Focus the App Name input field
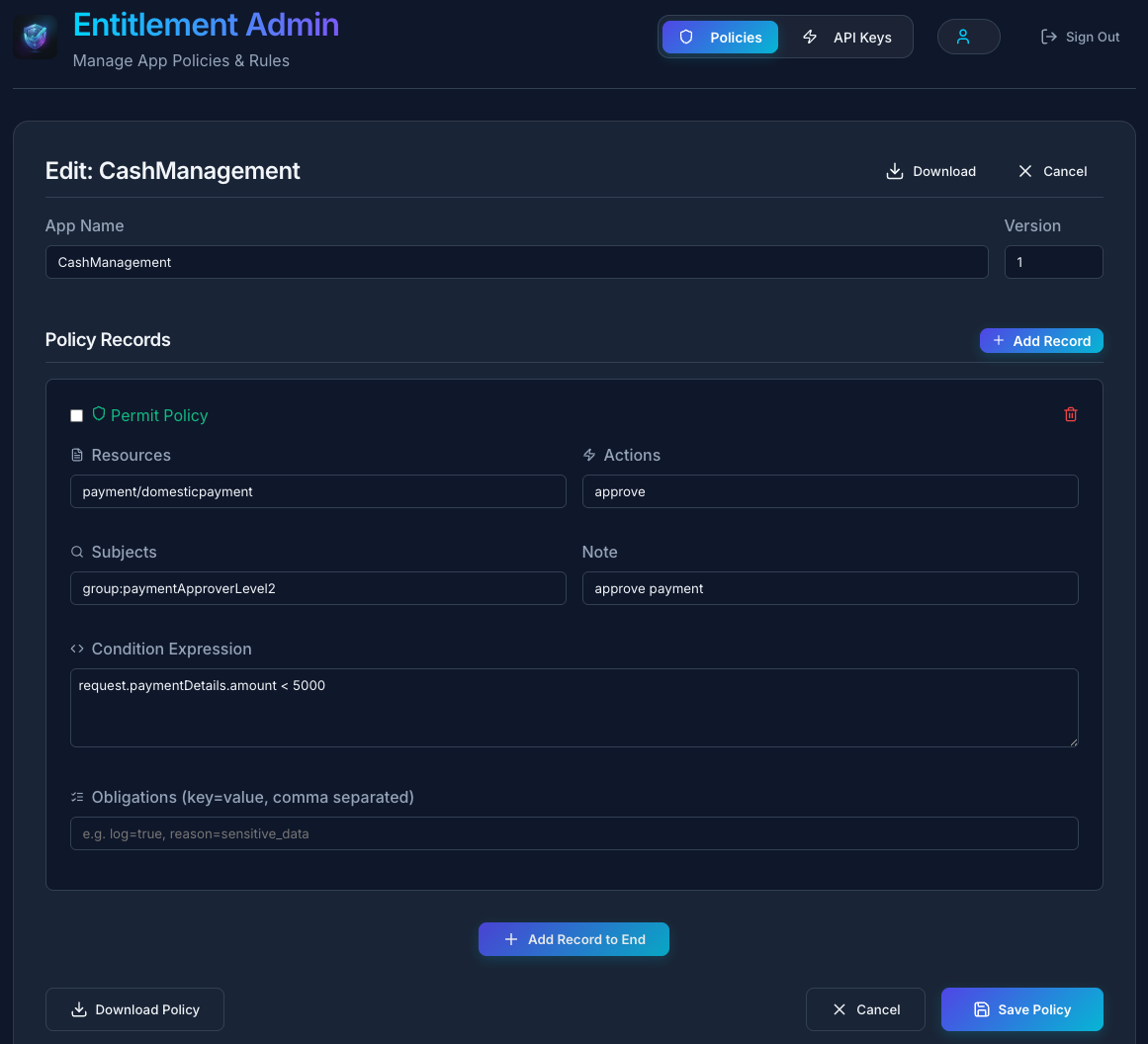 tap(516, 262)
